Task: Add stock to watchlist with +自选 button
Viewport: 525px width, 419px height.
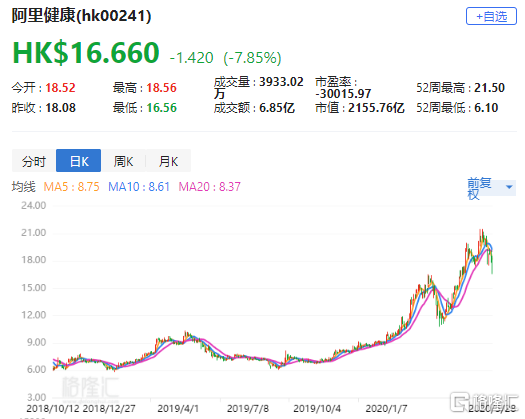Action: (x=491, y=16)
